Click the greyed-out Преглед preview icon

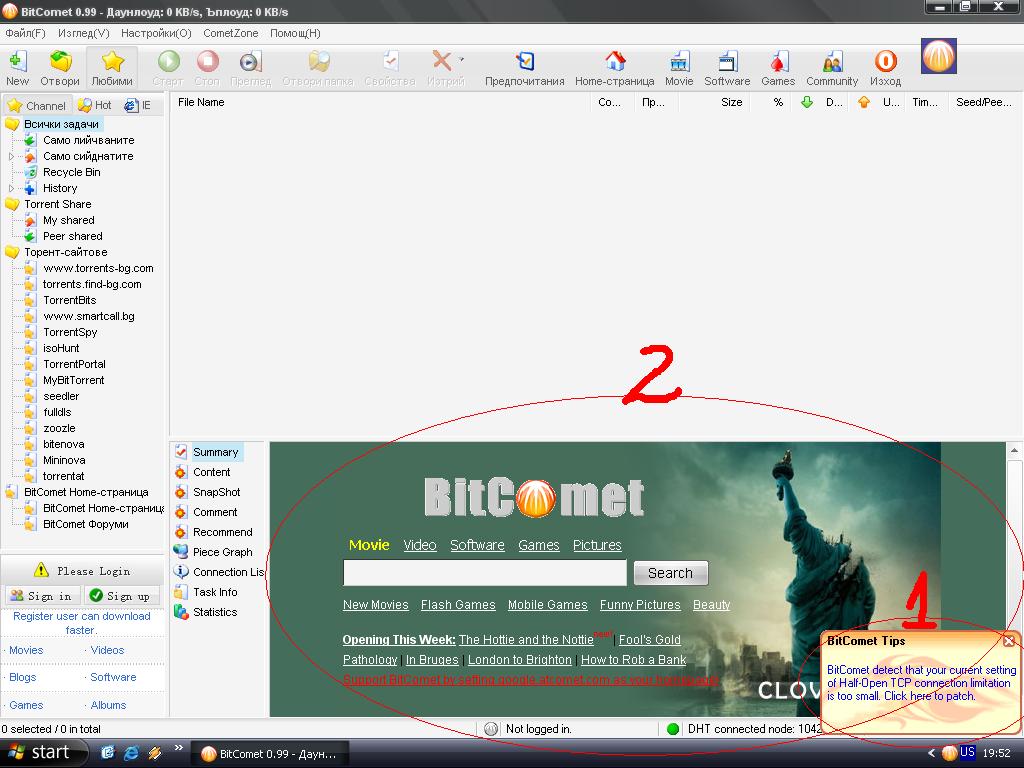251,62
